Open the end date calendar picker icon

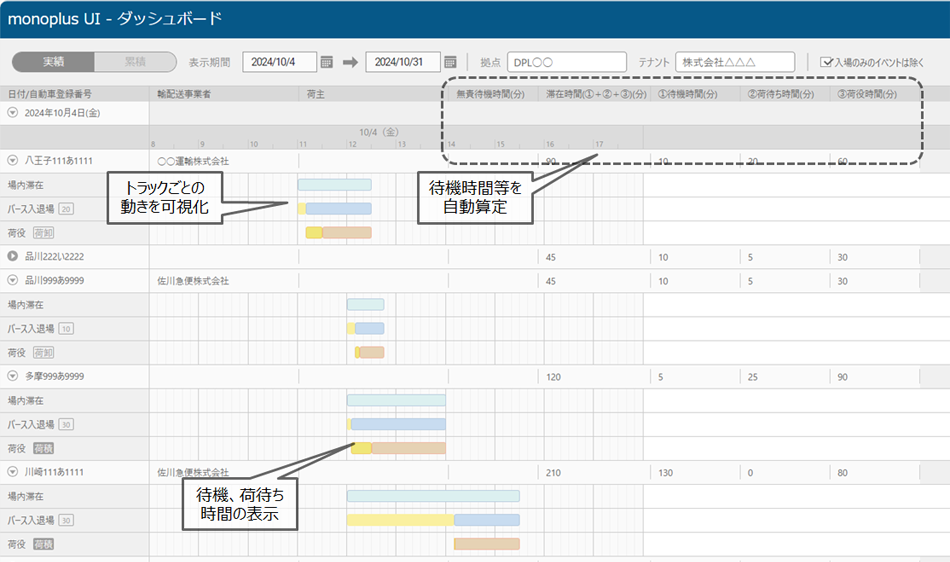[x=450, y=62]
